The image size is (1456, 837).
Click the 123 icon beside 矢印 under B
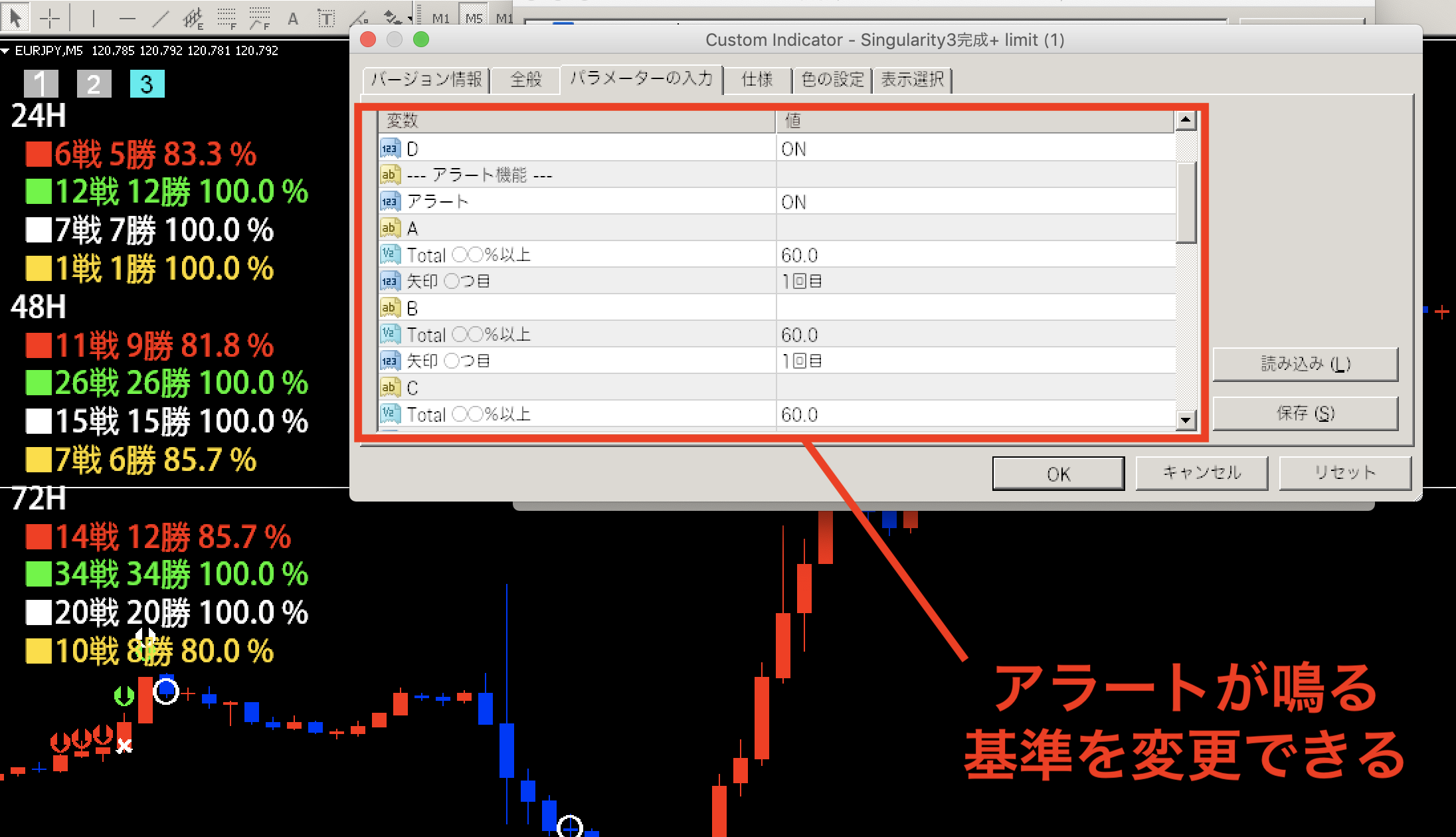click(x=390, y=361)
